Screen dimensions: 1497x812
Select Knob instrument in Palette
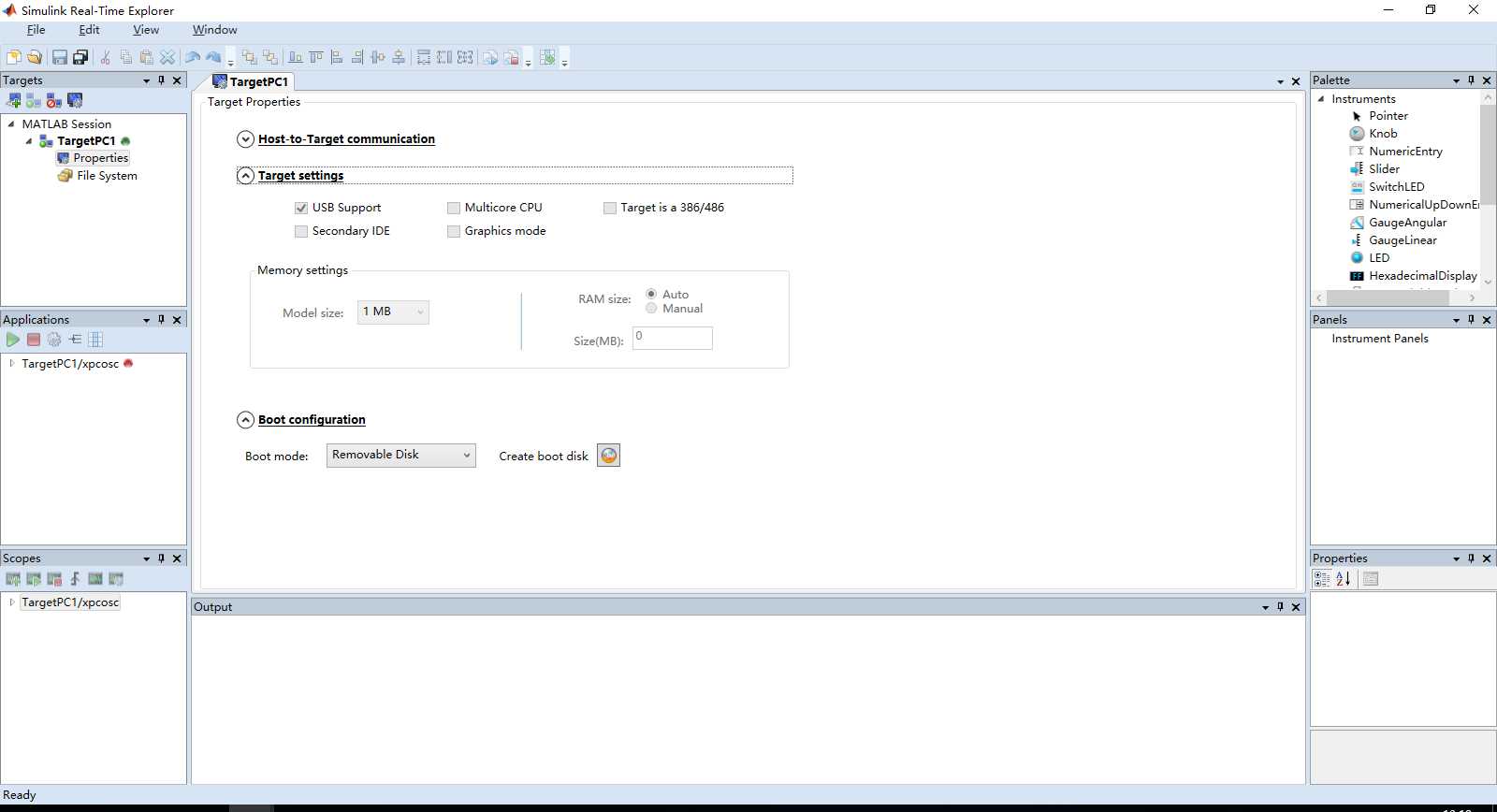pos(1373,134)
